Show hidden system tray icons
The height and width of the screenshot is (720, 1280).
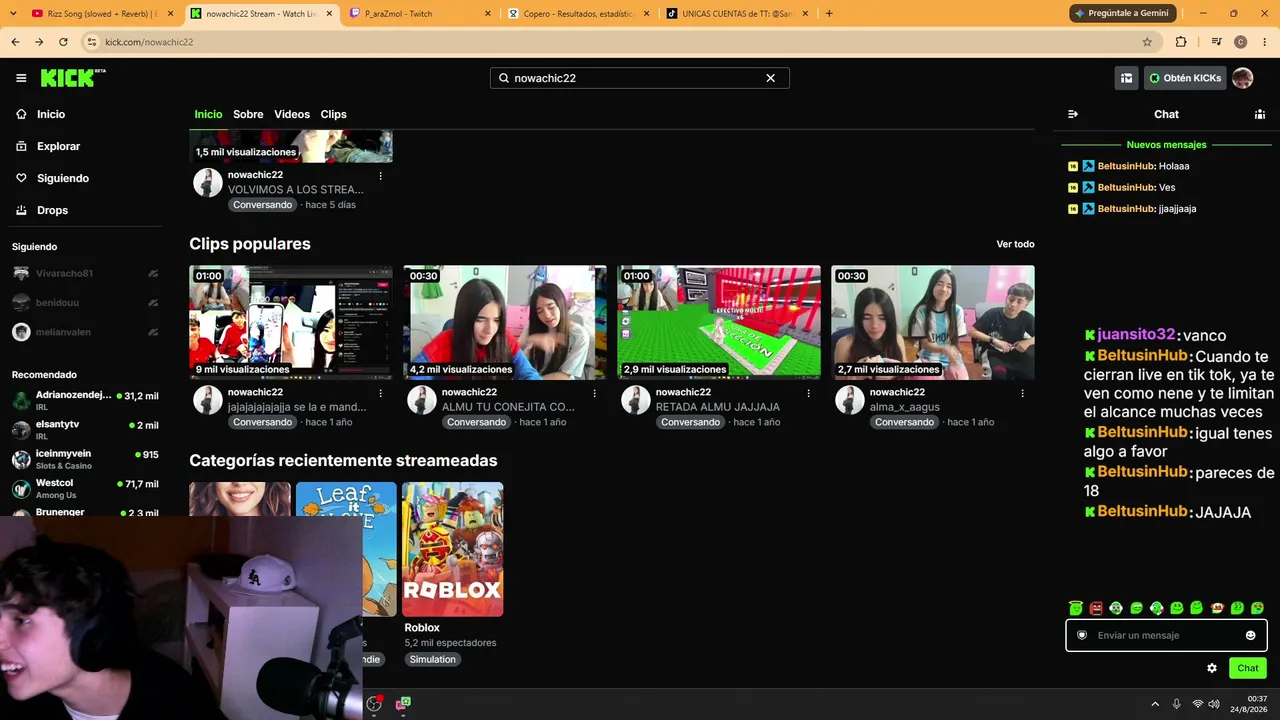point(1155,704)
